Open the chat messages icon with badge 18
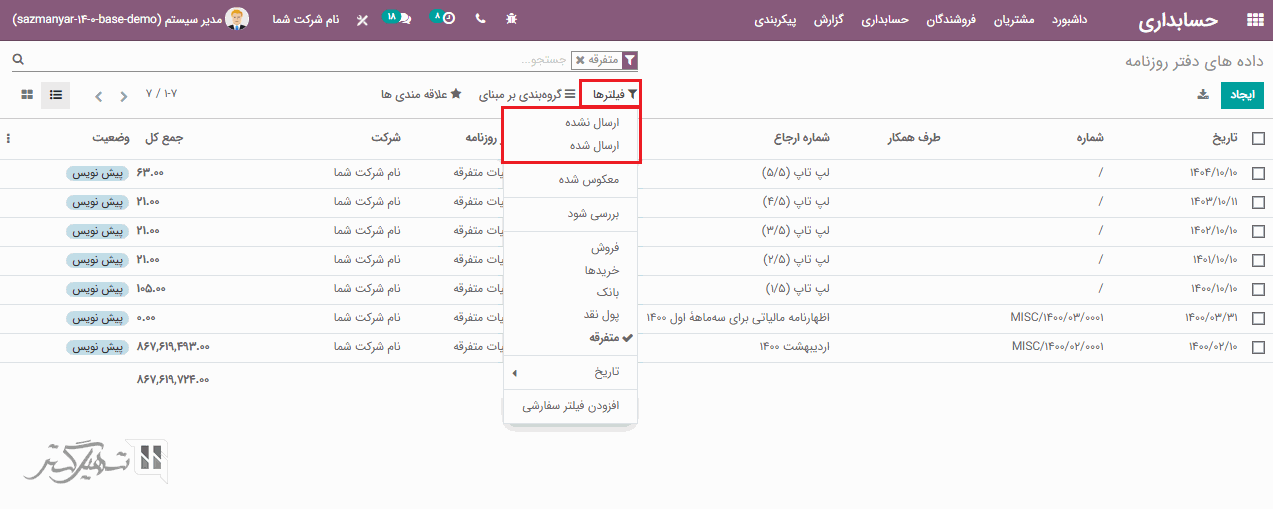1273x509 pixels. coord(402,19)
